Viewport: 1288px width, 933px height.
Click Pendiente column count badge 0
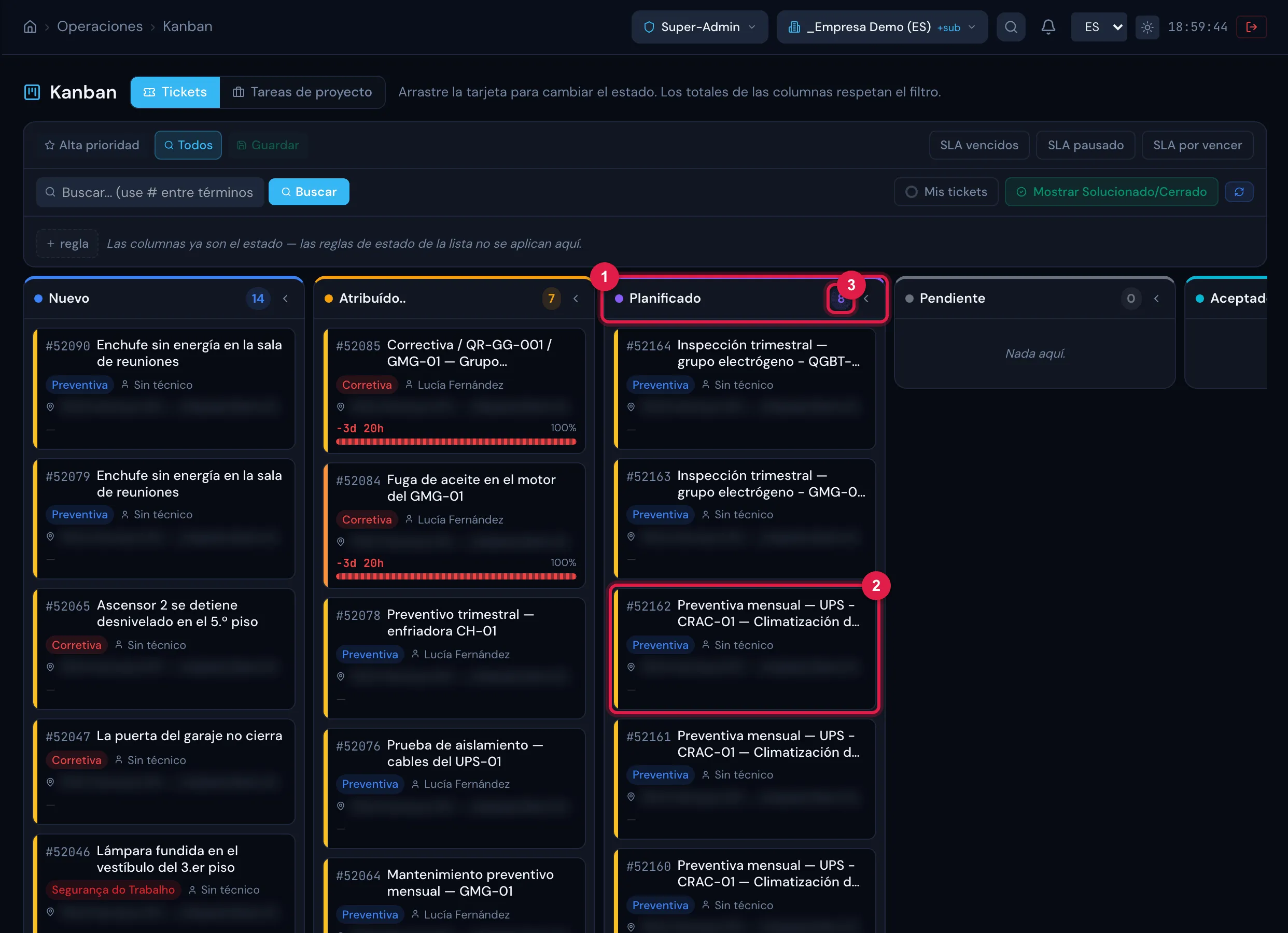[1131, 299]
